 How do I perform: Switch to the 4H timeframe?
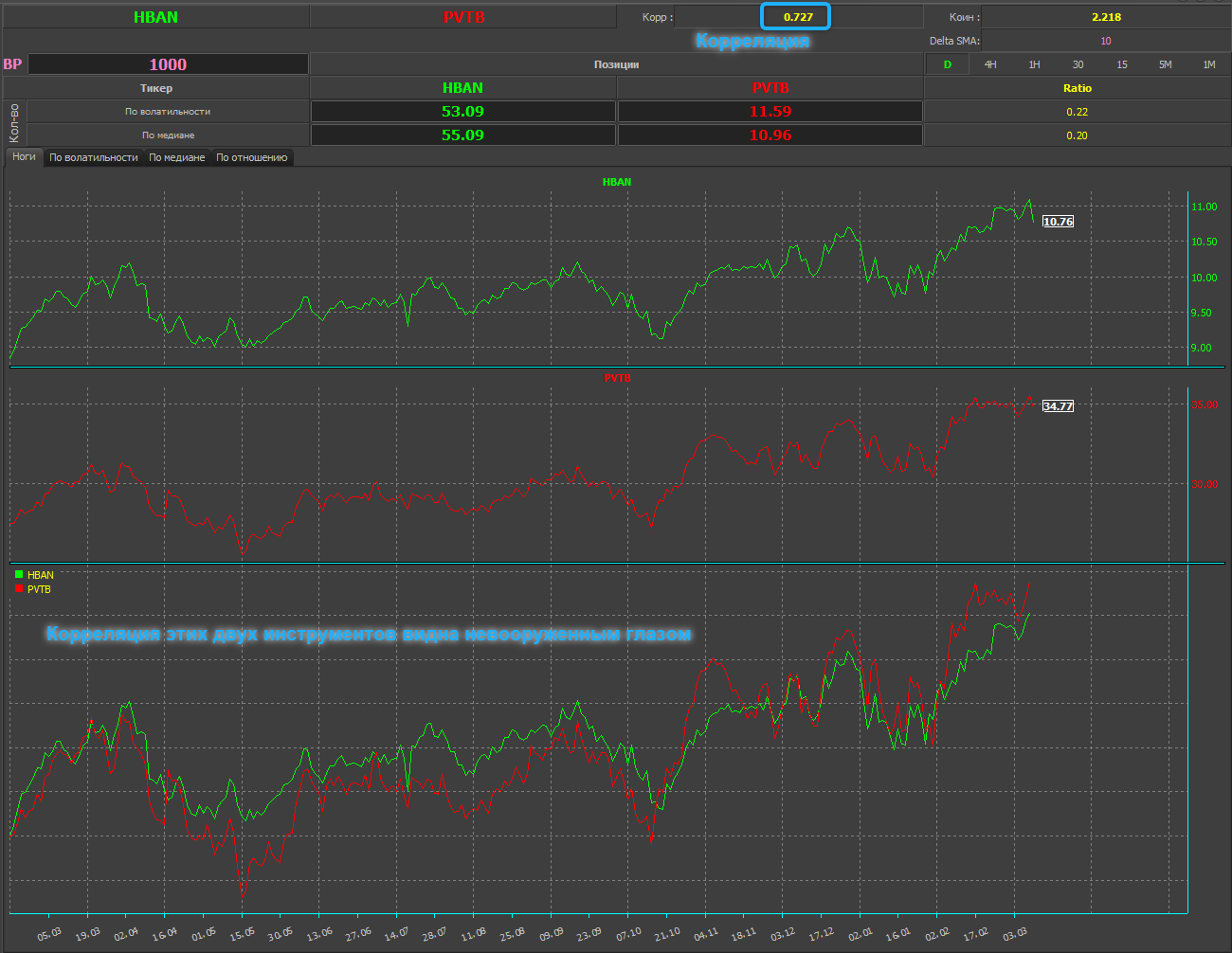coord(990,64)
